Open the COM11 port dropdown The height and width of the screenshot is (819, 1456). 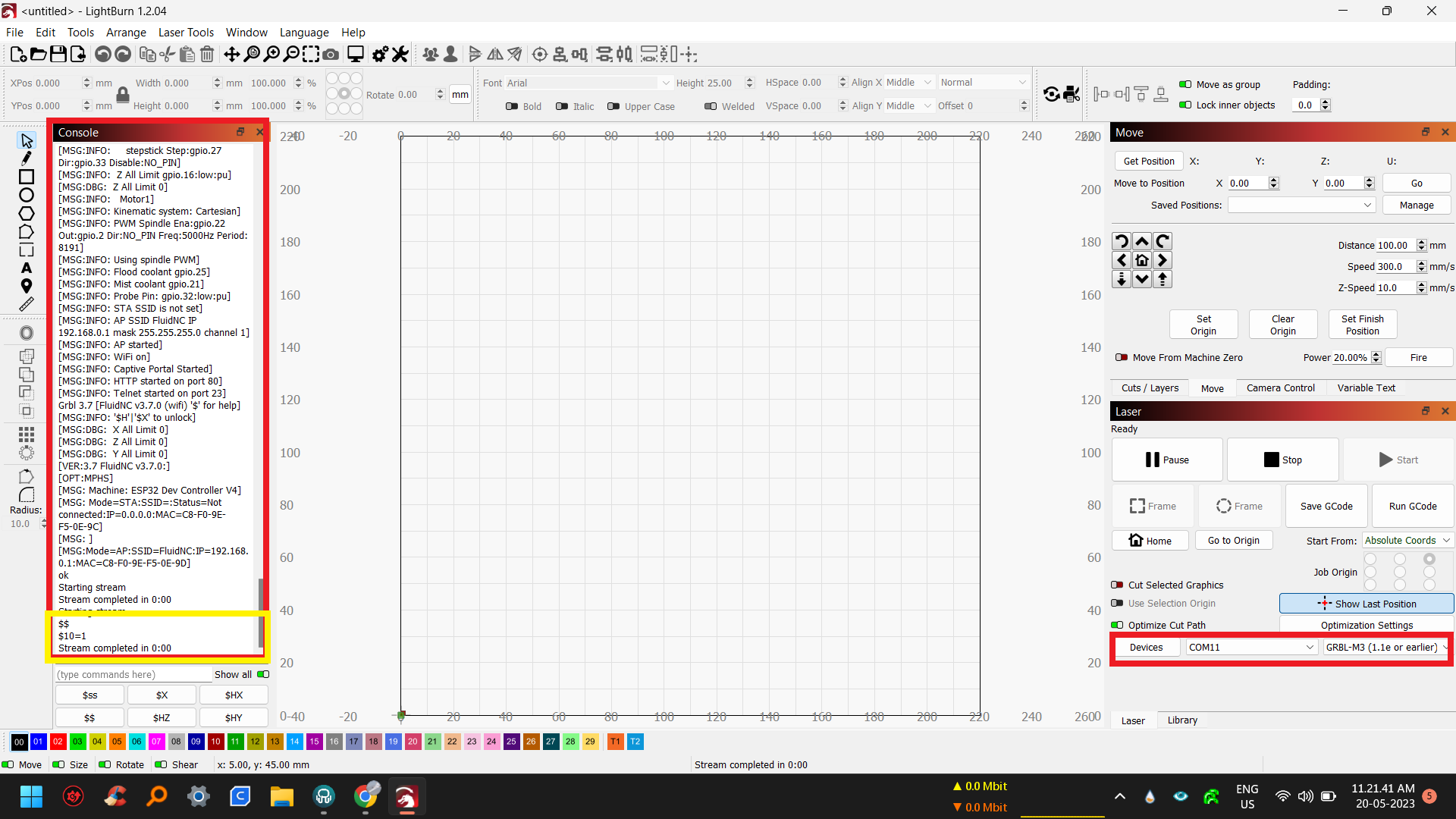tap(1250, 648)
